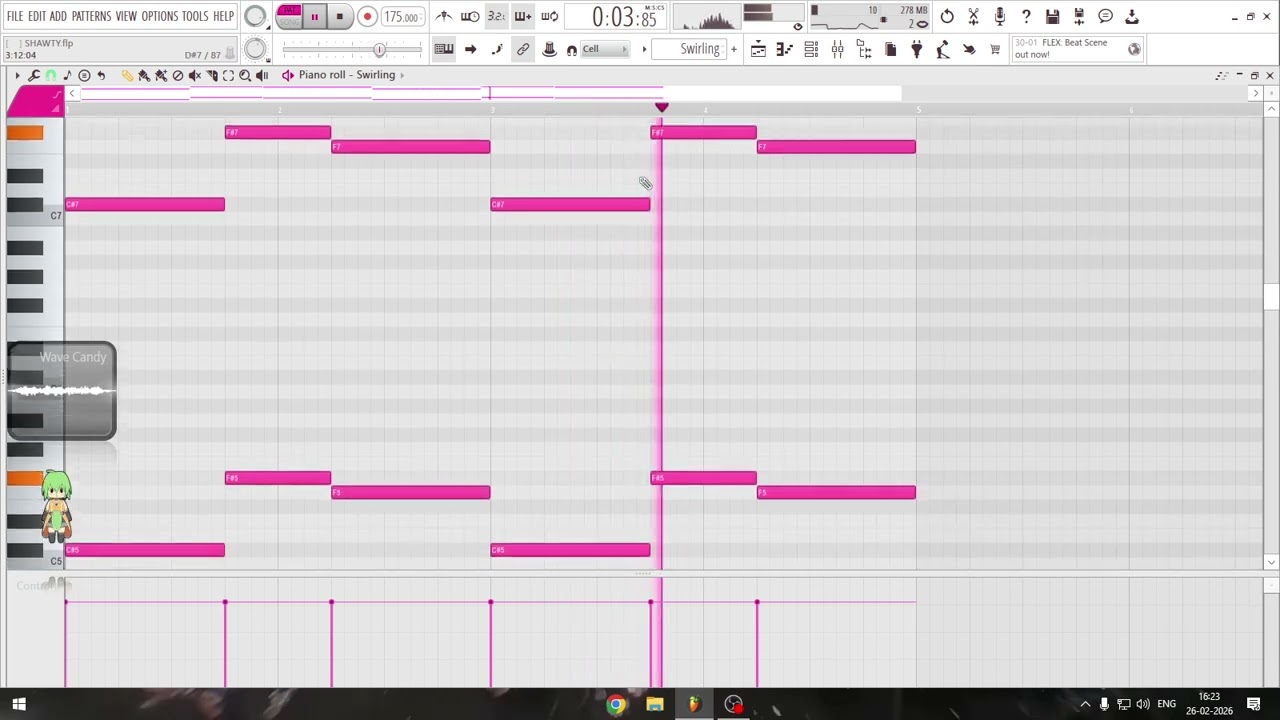Screen dimensions: 1280x720
Task: Select the Delete tool in piano roll
Action: pyautogui.click(x=178, y=75)
